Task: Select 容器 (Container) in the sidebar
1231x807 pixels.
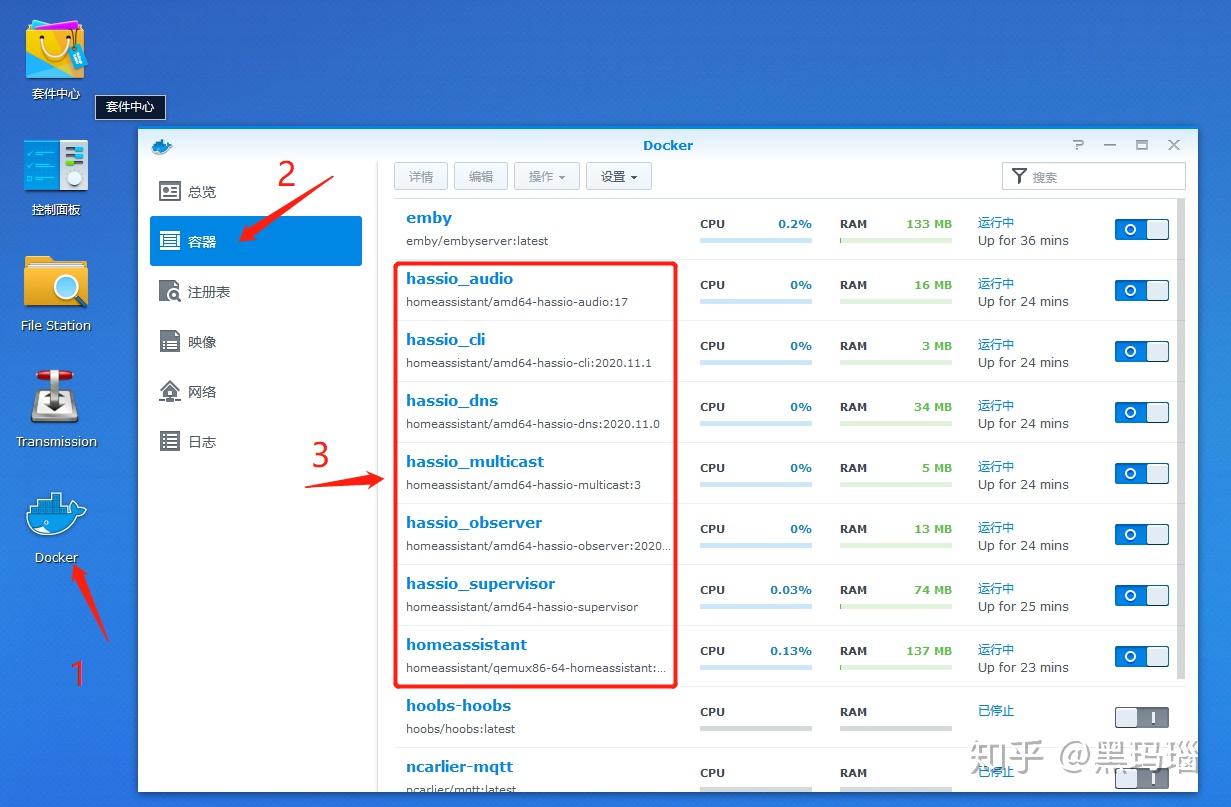Action: coord(207,240)
